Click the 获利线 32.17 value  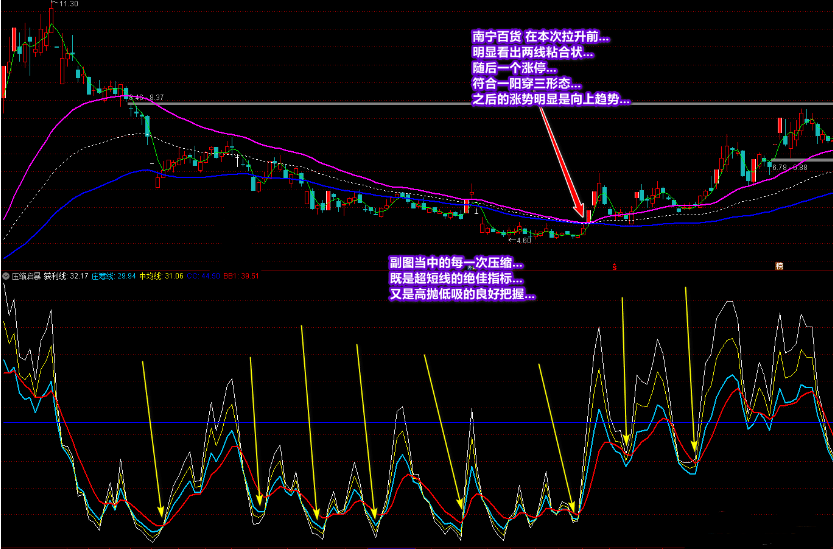pyautogui.click(x=66, y=276)
